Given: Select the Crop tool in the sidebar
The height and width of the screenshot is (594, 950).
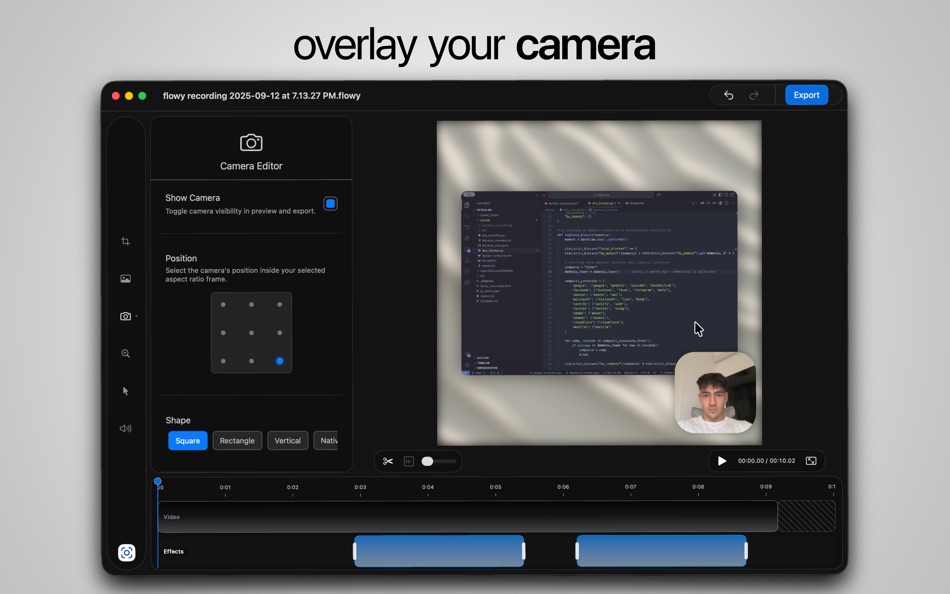Looking at the screenshot, I should [126, 241].
